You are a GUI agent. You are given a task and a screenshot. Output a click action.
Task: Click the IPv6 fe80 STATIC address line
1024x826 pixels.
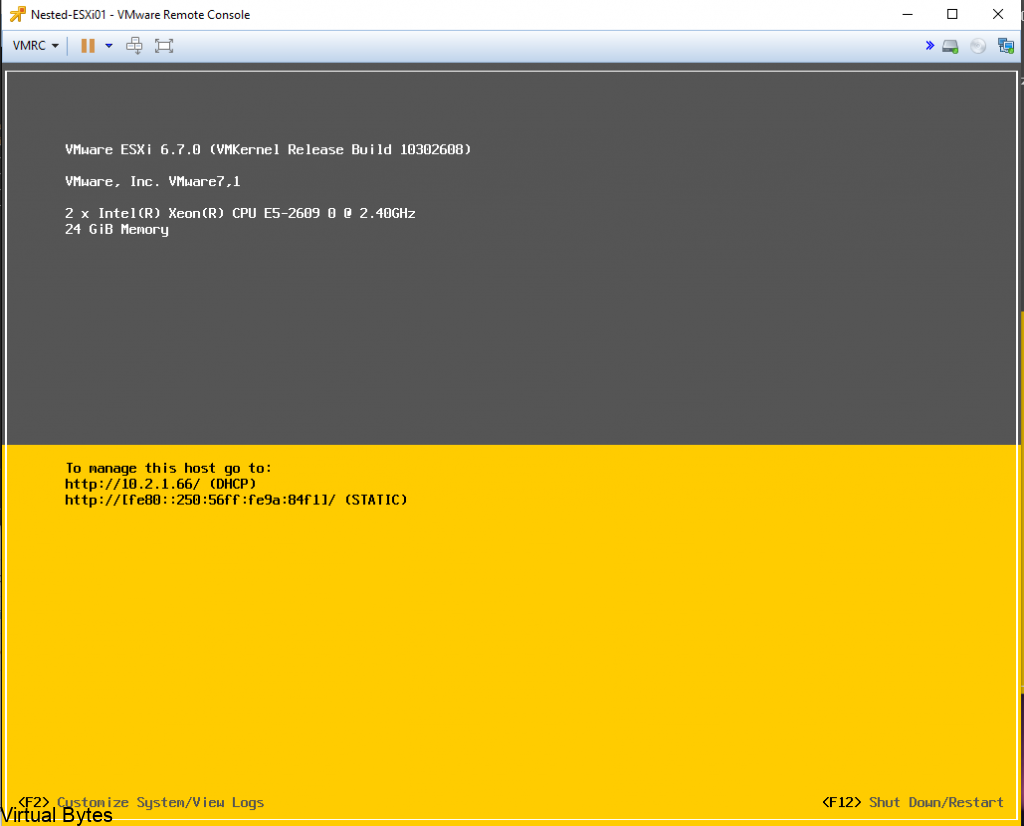coord(236,500)
